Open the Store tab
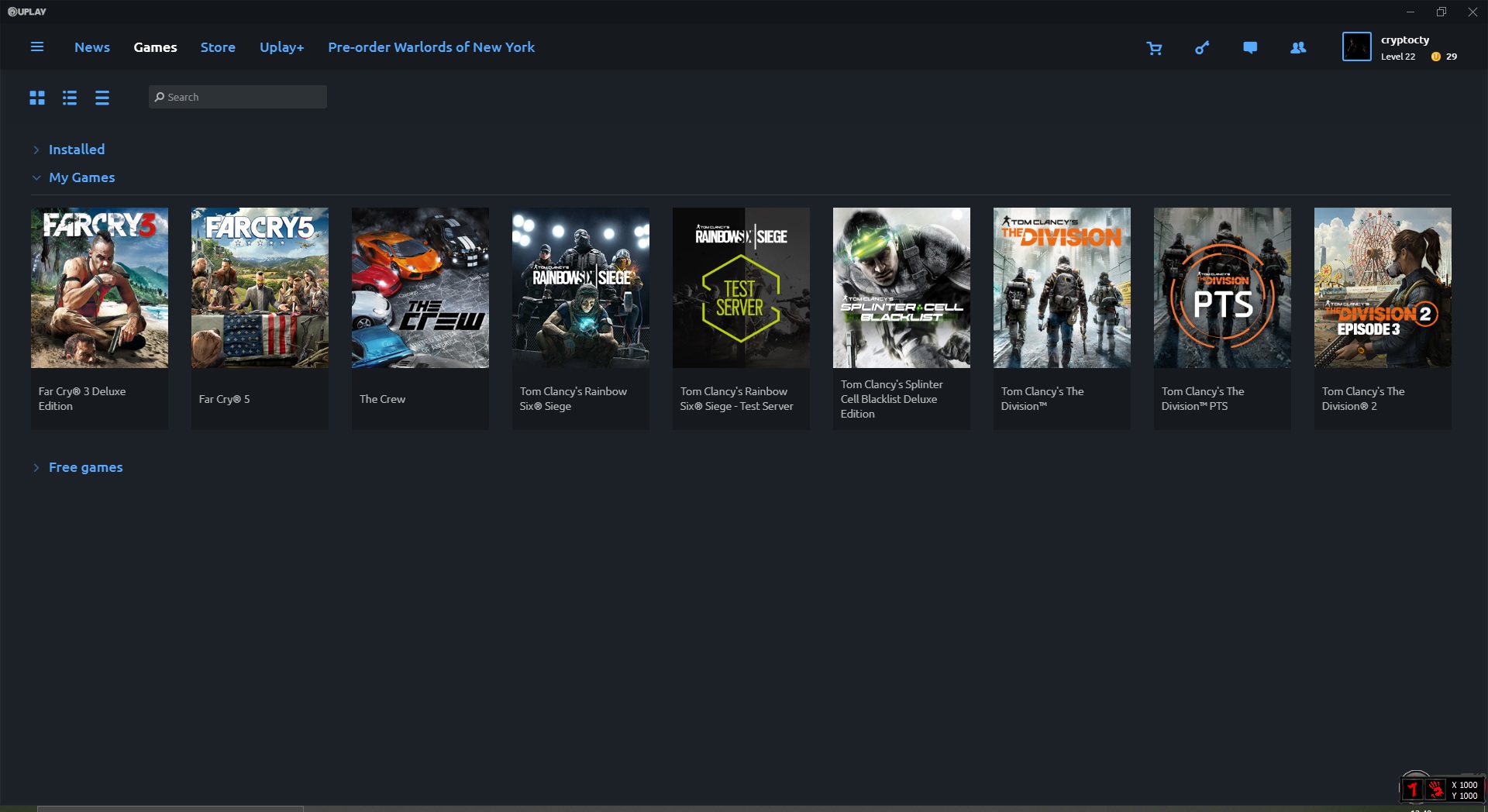This screenshot has height=812, width=1488. click(218, 47)
